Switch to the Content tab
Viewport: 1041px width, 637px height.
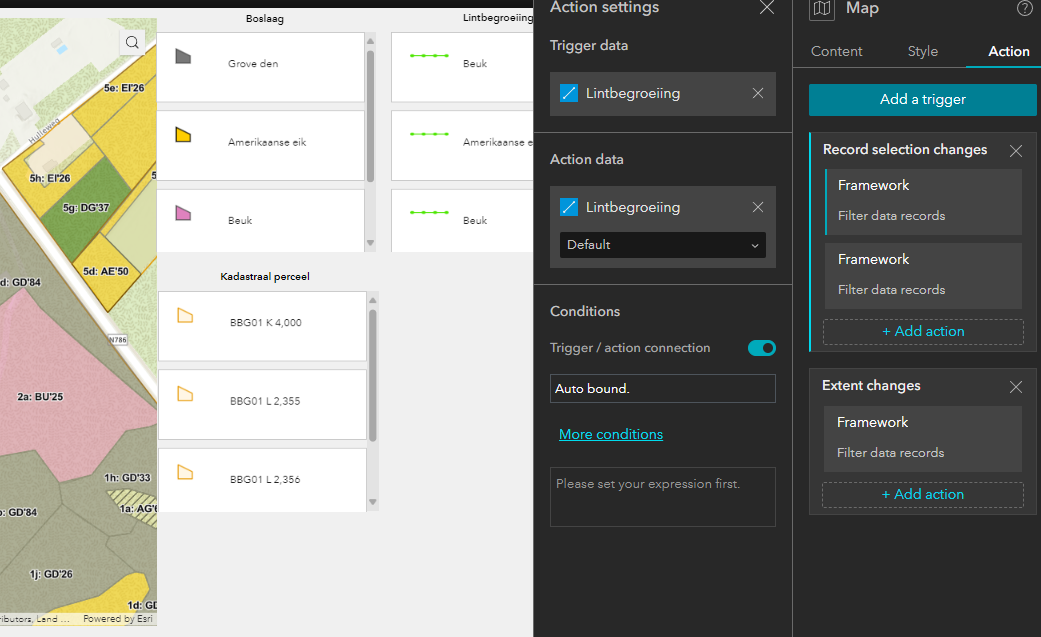(x=836, y=51)
